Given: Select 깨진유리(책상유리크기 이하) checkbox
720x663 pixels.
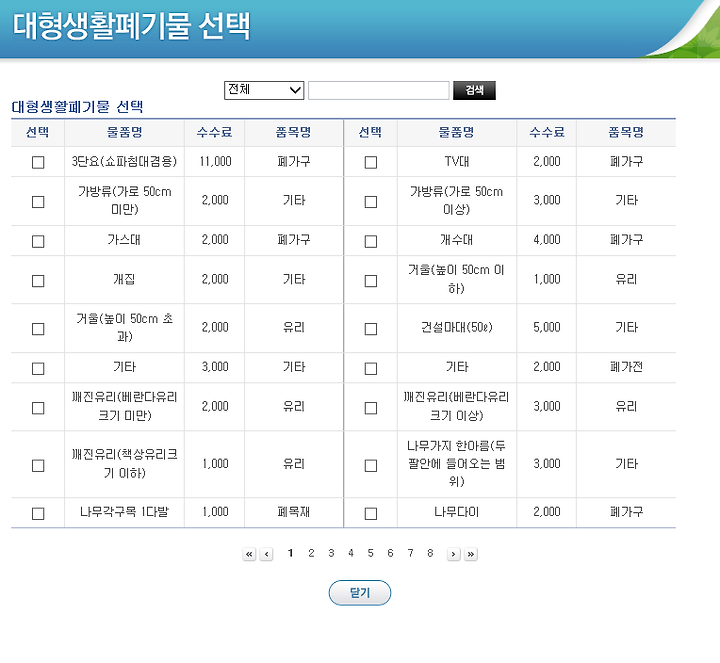Looking at the screenshot, I should point(38,465).
